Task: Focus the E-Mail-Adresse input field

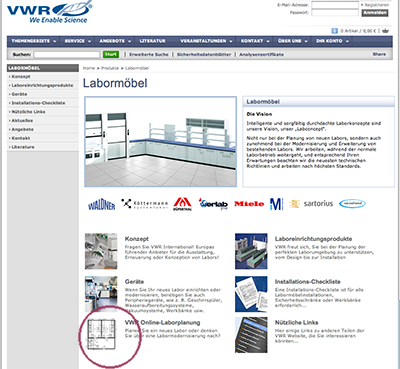Action: (335, 5)
